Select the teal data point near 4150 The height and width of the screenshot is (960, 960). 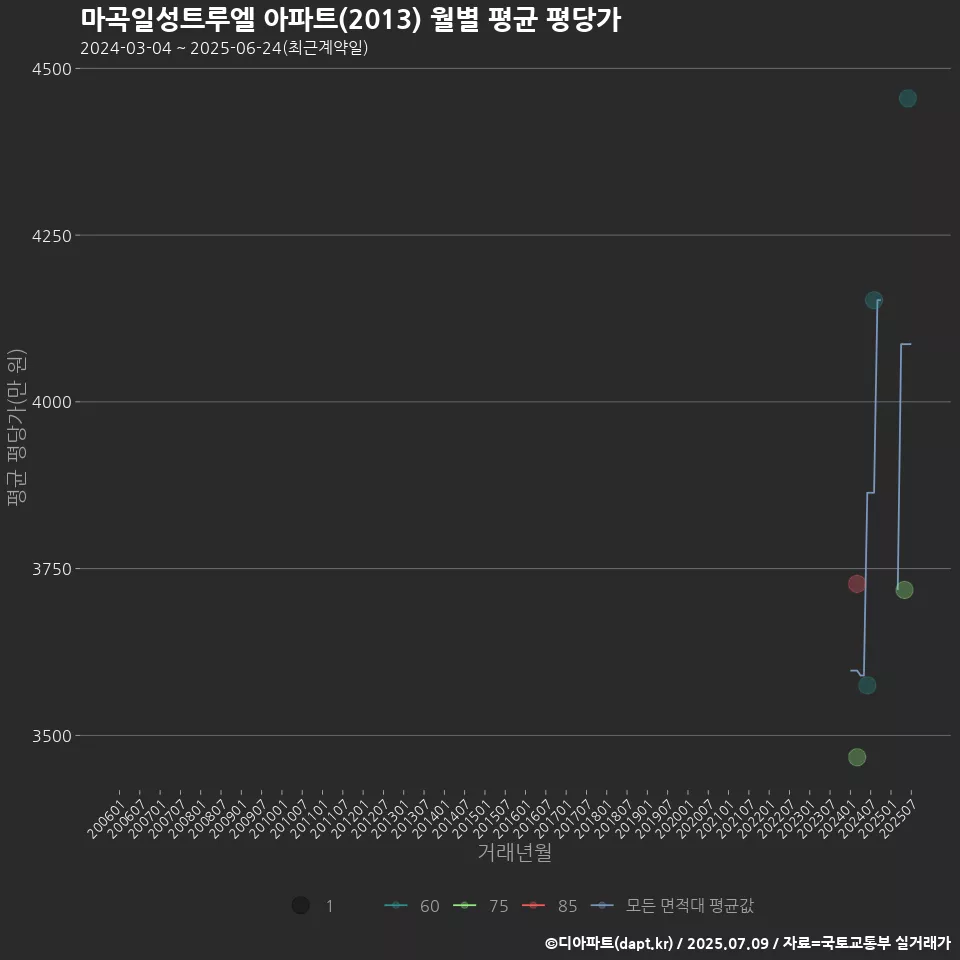click(x=874, y=299)
